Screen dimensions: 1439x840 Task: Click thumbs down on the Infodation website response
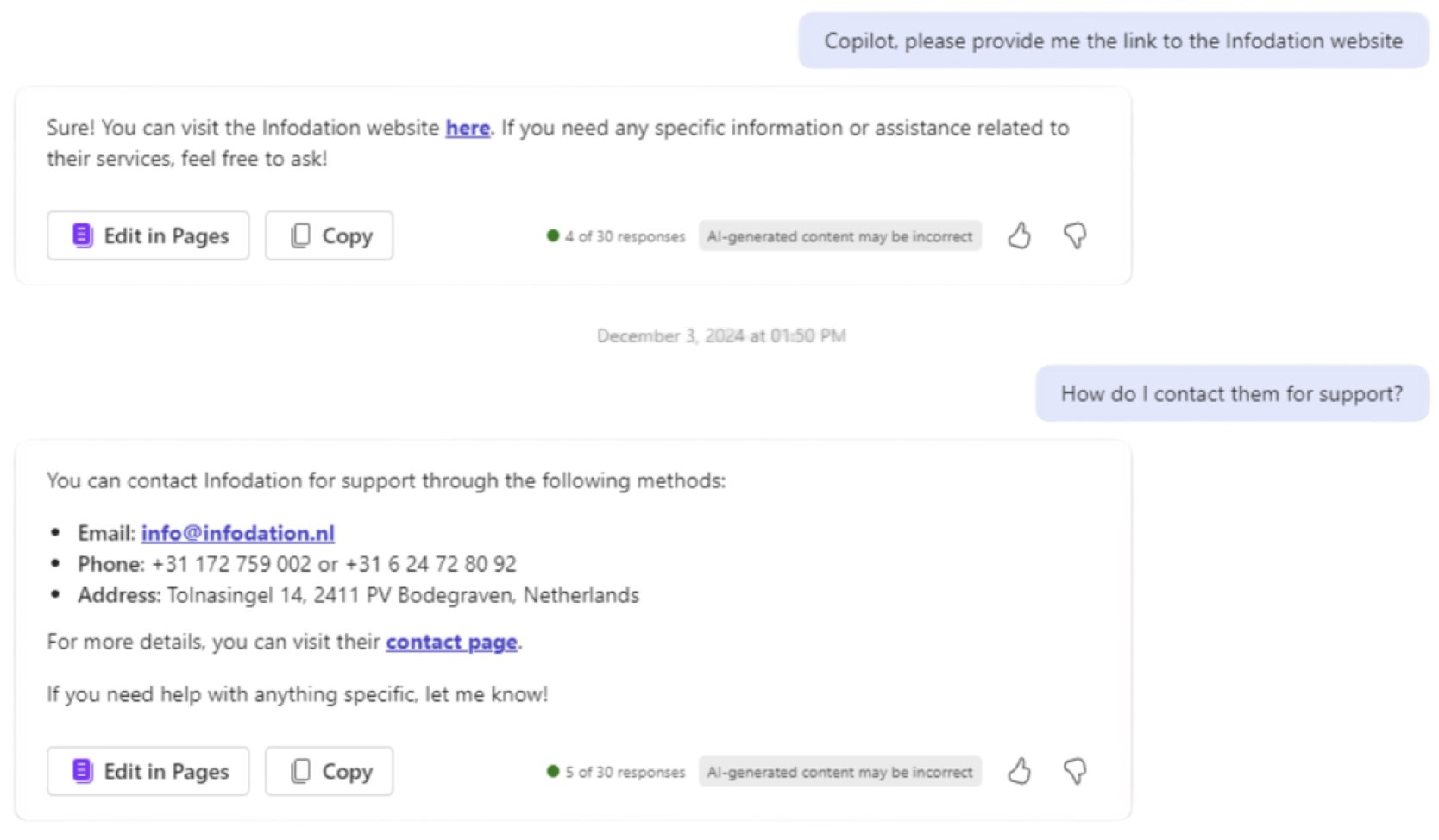point(1074,235)
